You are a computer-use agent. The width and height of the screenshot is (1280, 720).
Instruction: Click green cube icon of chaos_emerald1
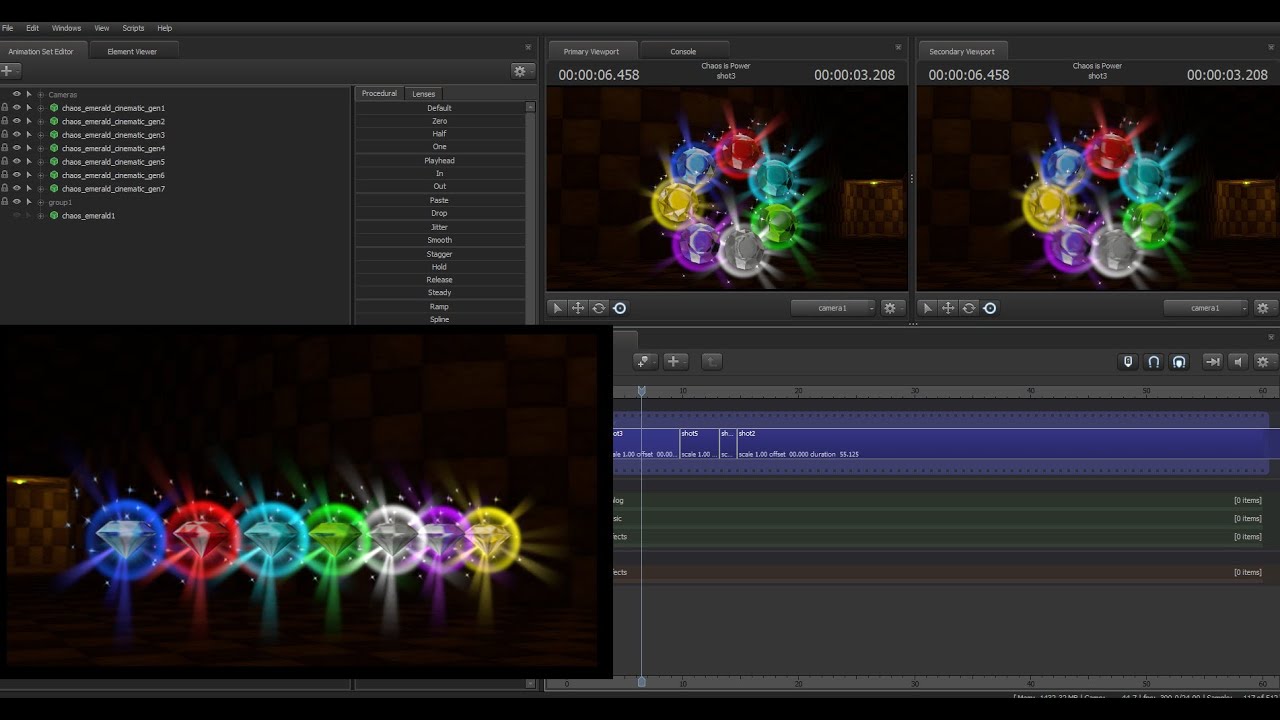point(54,216)
